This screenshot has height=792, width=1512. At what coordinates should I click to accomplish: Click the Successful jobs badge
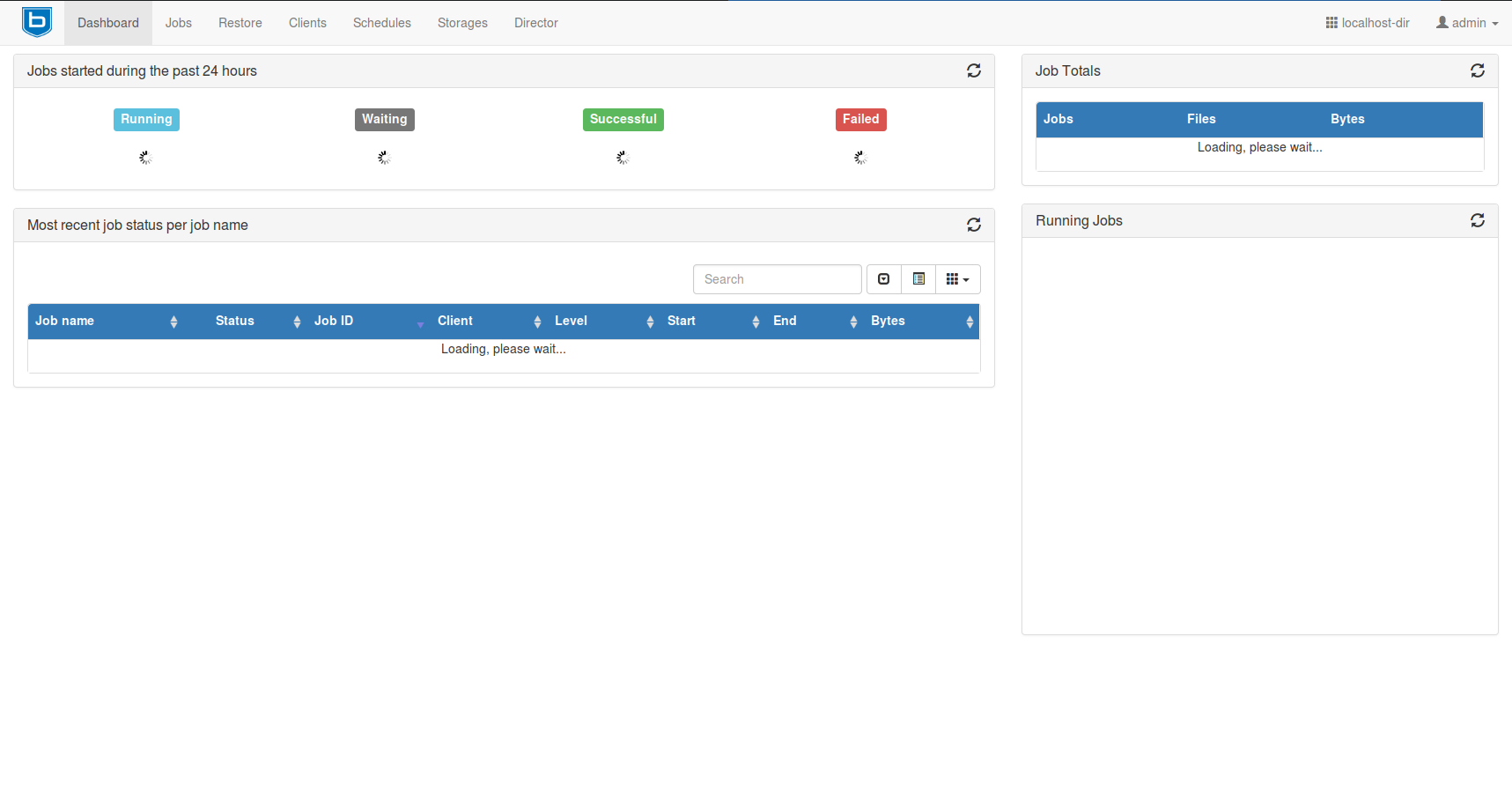tap(623, 119)
